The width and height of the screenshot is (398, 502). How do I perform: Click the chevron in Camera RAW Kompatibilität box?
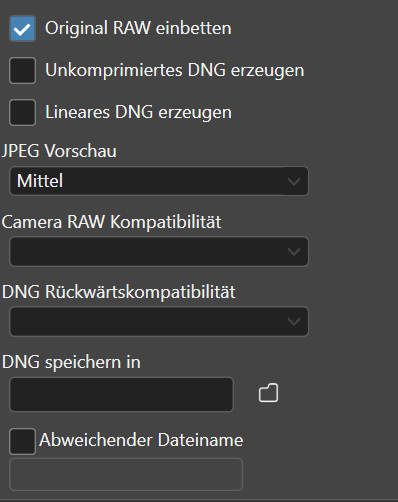[x=294, y=252]
